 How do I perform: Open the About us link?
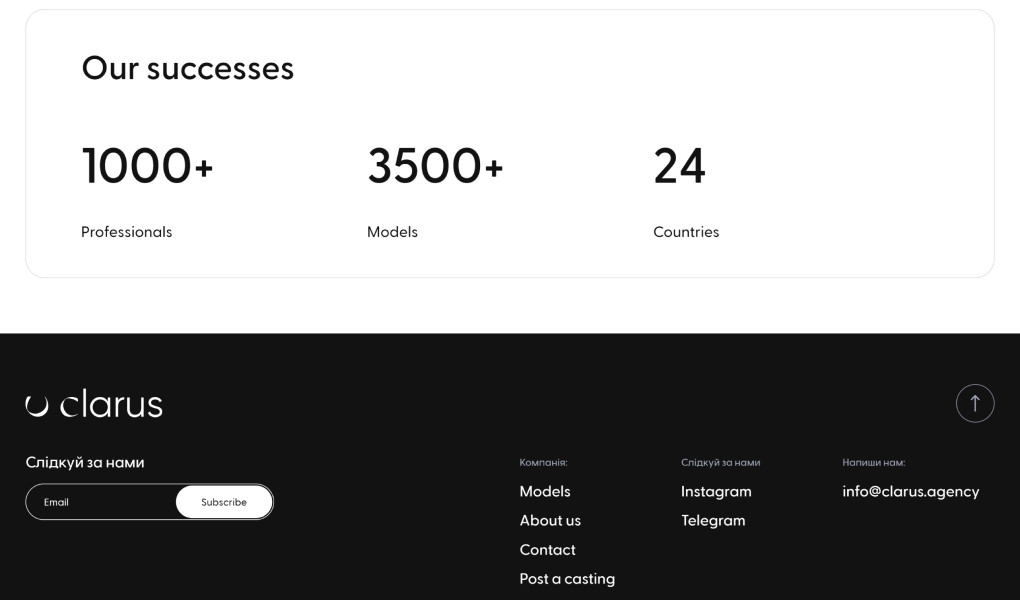[550, 521]
